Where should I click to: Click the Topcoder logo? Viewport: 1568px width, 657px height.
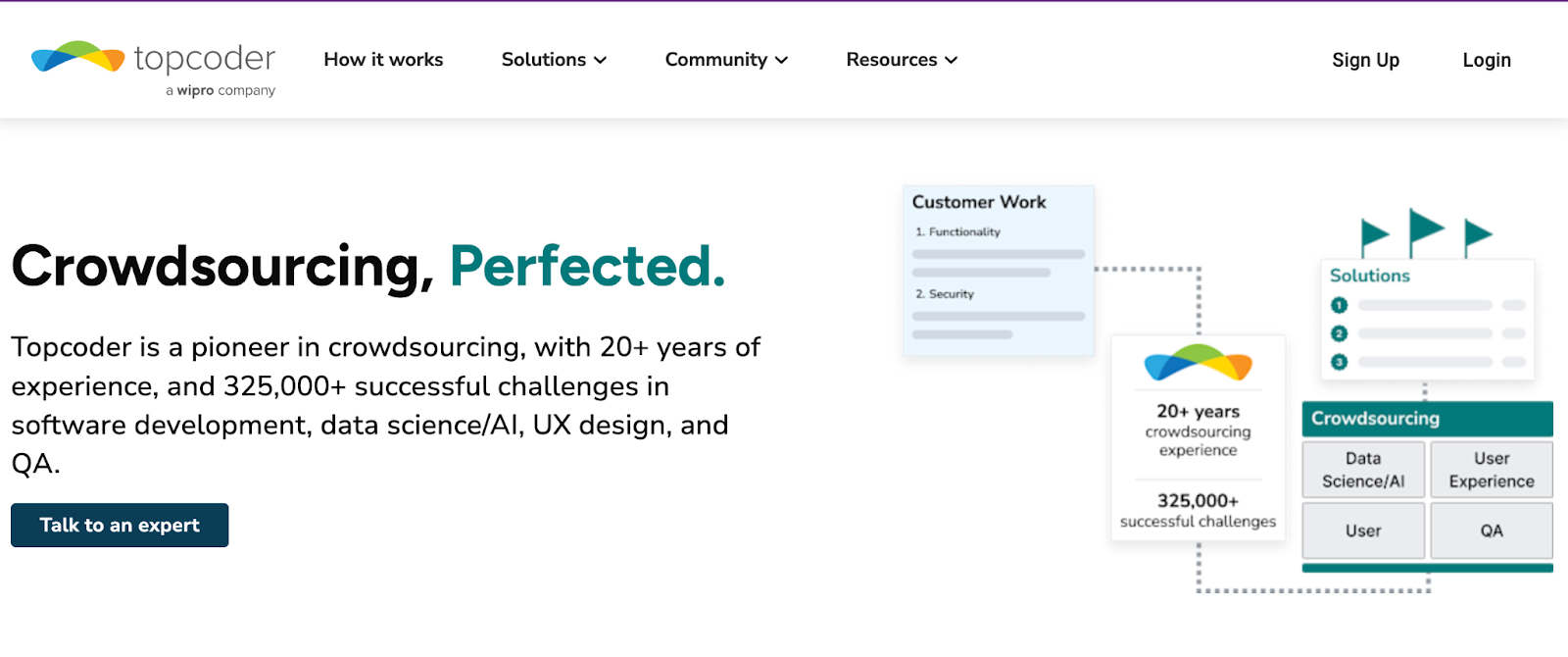click(x=153, y=68)
